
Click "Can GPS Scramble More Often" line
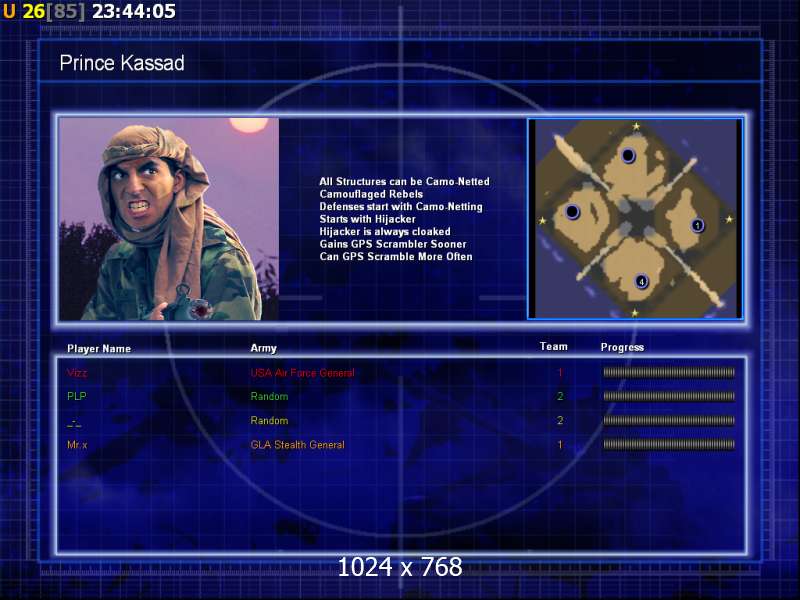(395, 257)
